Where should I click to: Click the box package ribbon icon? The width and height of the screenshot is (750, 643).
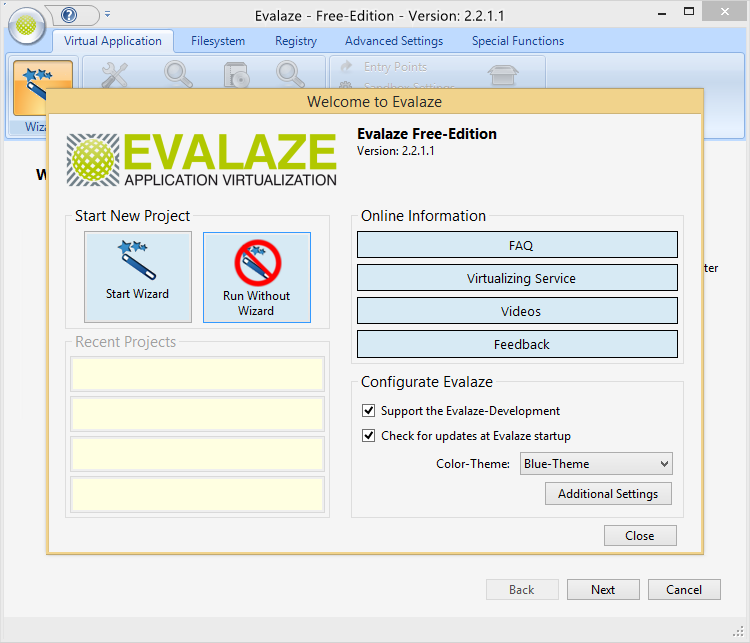point(503,76)
